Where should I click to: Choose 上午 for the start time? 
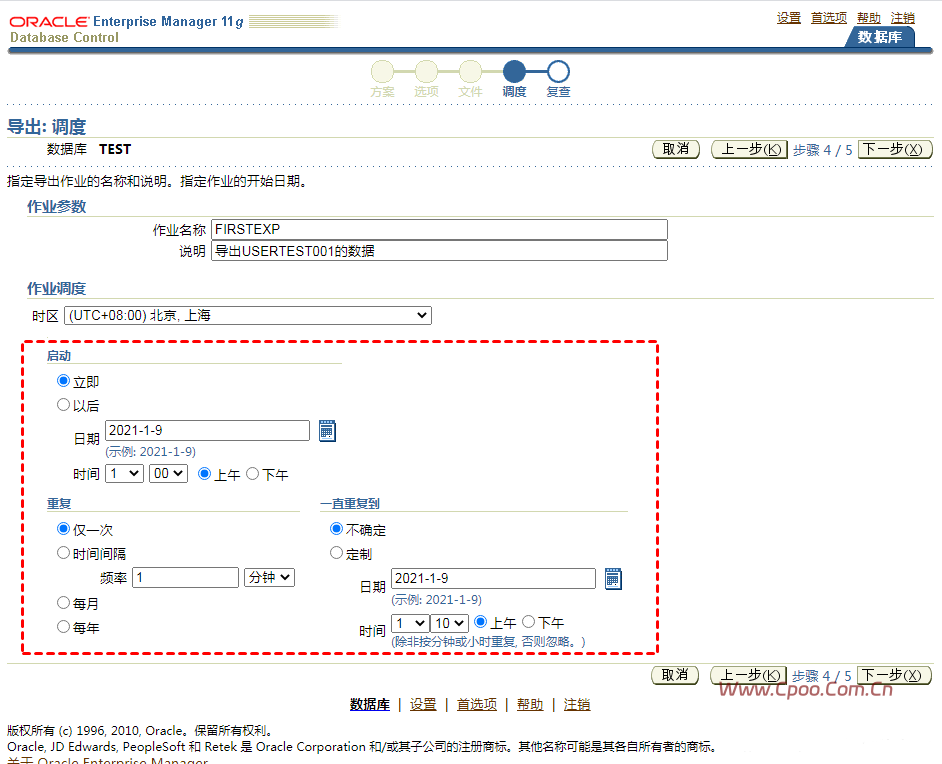(204, 474)
